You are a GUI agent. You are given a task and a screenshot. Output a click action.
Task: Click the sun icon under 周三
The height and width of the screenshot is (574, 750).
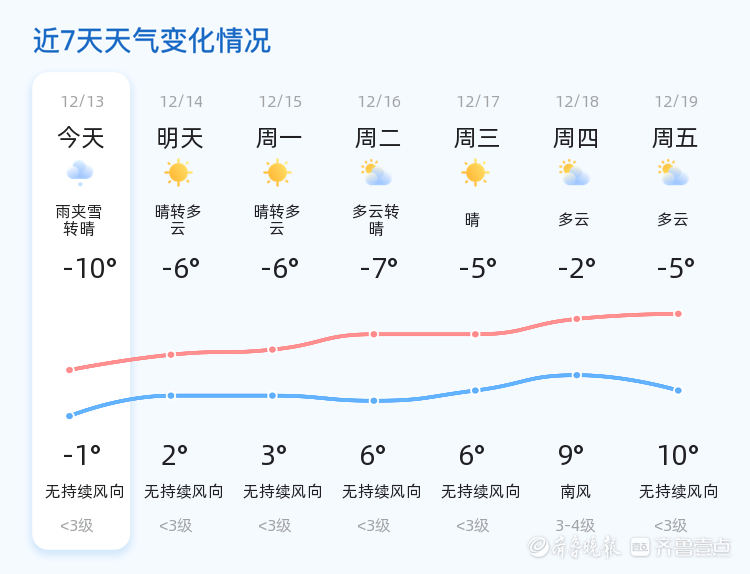(x=475, y=173)
